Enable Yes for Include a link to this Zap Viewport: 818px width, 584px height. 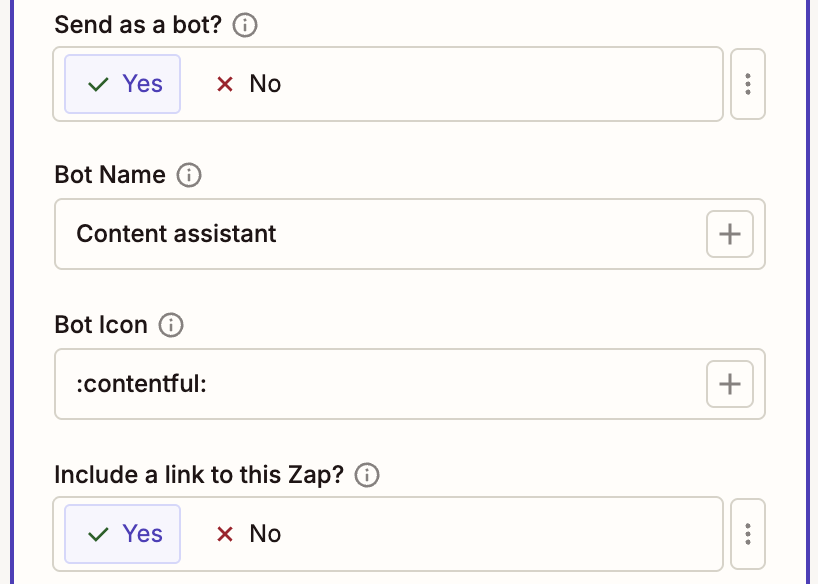(x=122, y=534)
